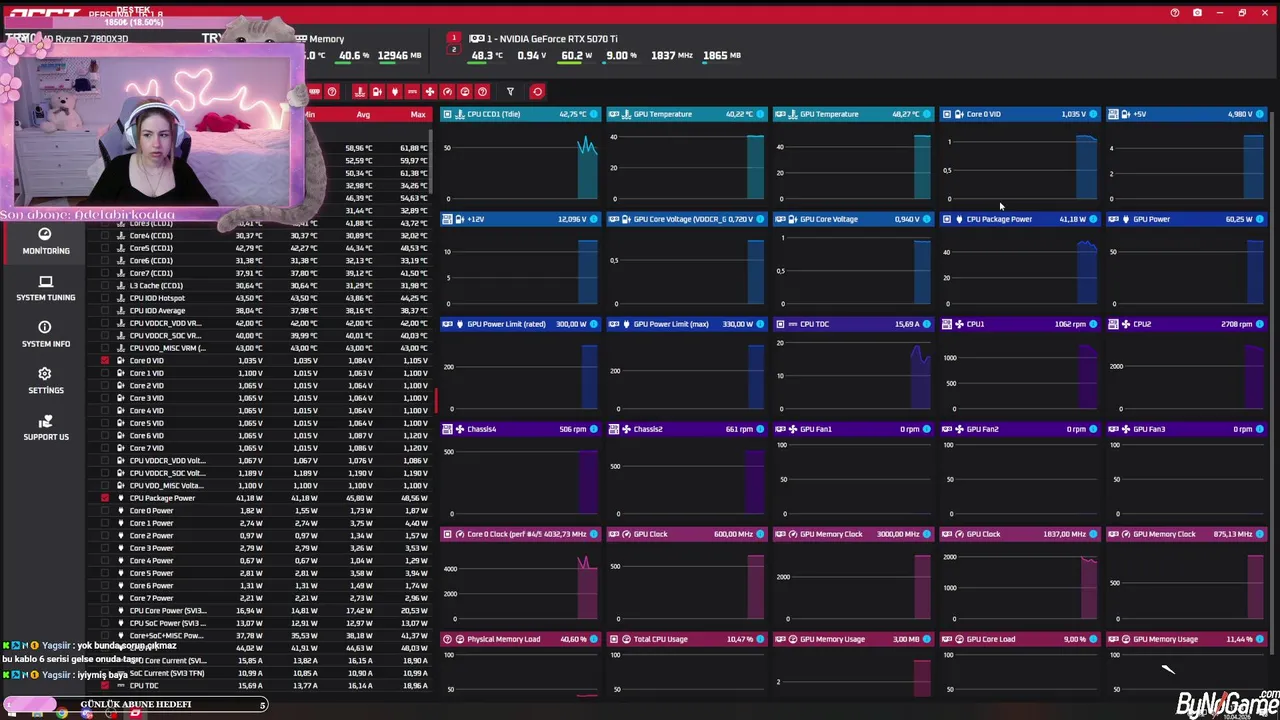Open Chrome from the Windows taskbar
This screenshot has width=1280, height=720.
click(x=62, y=713)
